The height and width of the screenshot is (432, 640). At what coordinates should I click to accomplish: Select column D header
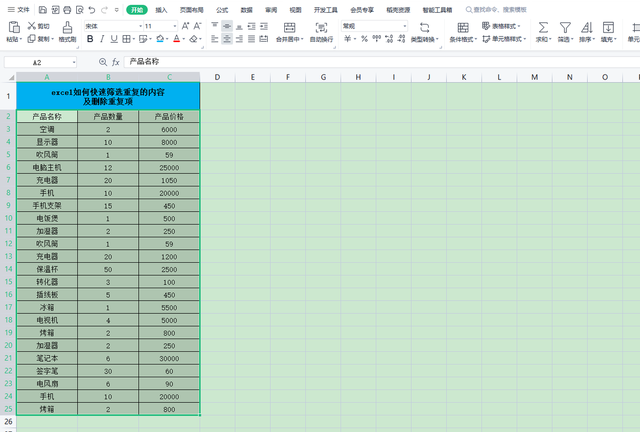(217, 77)
